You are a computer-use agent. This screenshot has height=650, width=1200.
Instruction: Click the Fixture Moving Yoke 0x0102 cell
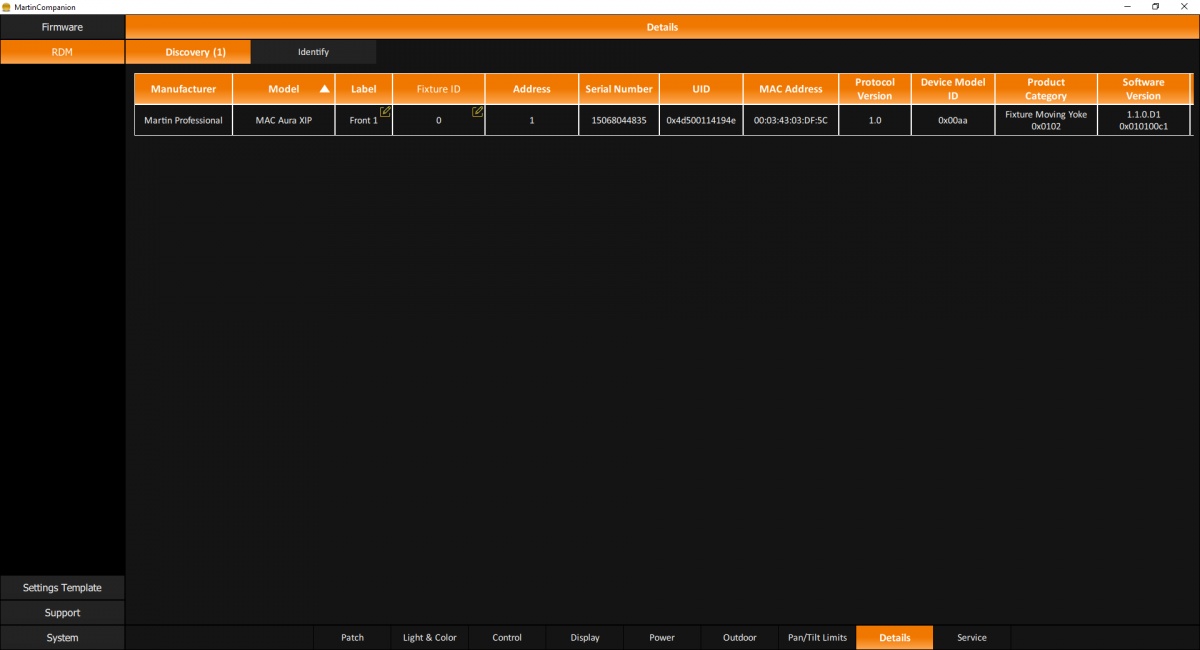(1046, 120)
